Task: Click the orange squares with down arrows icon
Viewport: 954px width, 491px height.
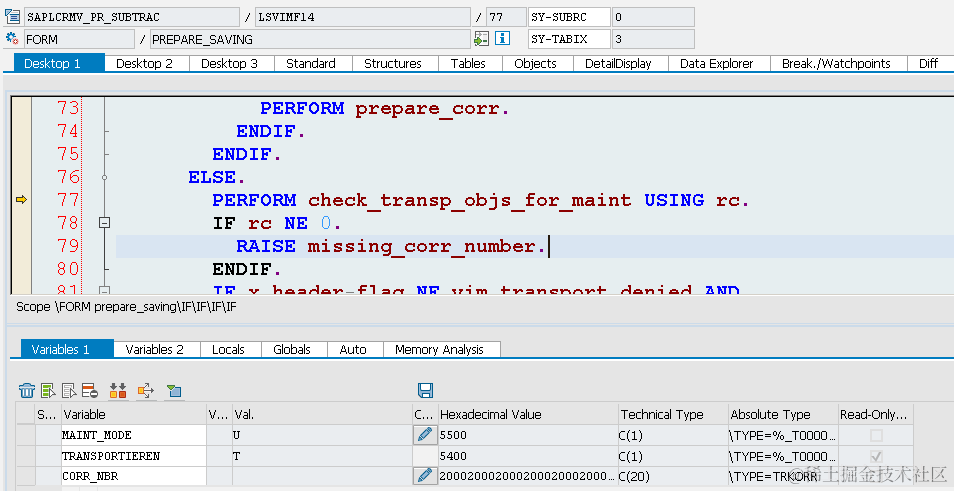Action: [118, 391]
